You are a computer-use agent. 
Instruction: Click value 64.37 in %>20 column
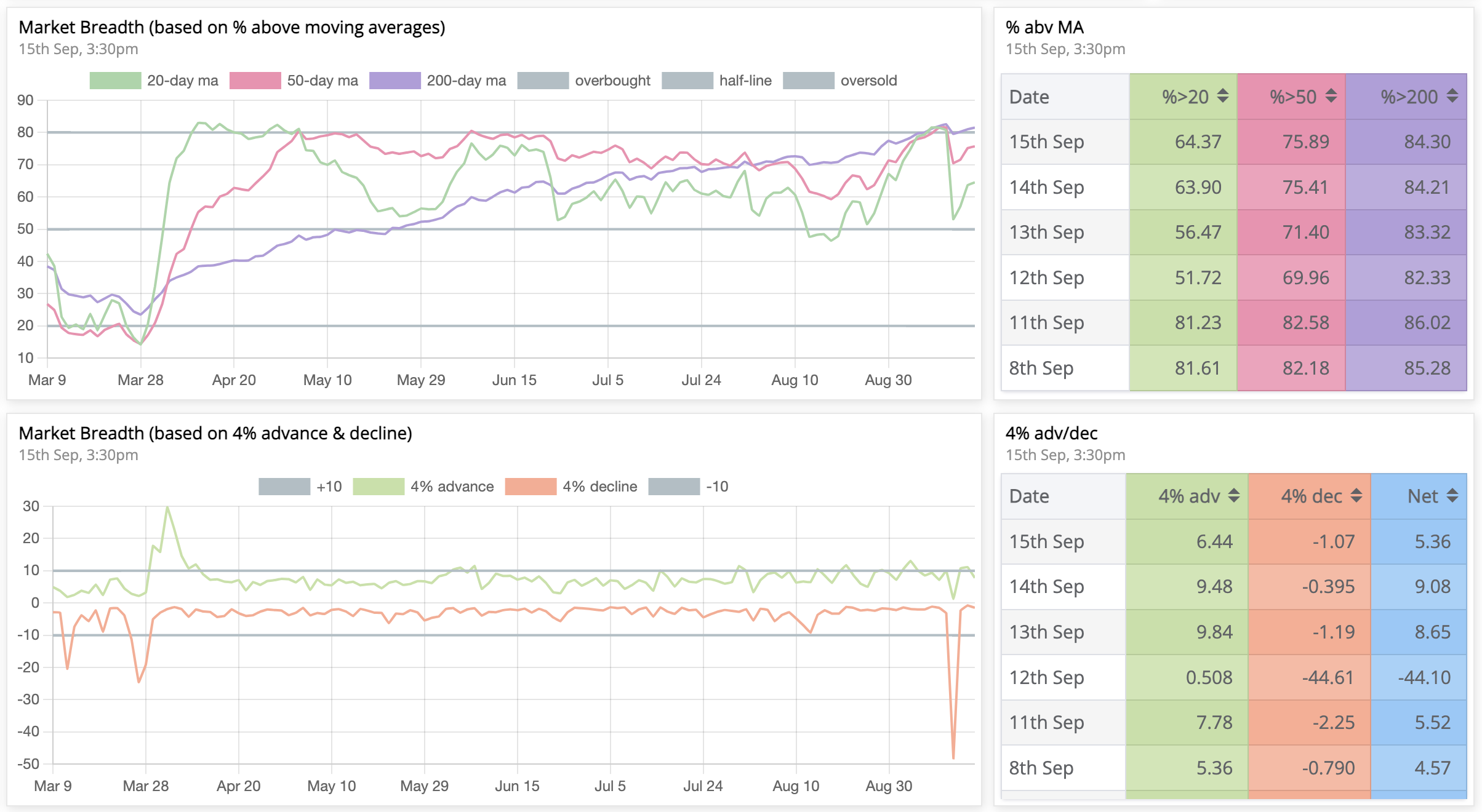[x=1198, y=141]
